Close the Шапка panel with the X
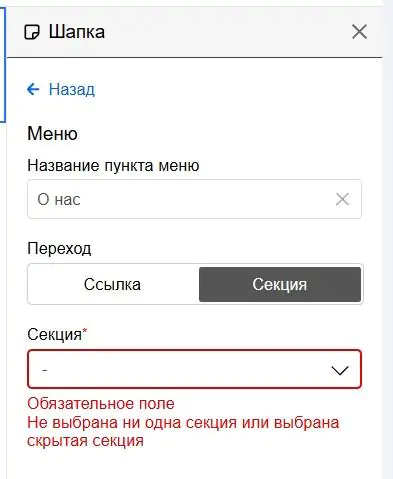The image size is (393, 479). (x=359, y=32)
